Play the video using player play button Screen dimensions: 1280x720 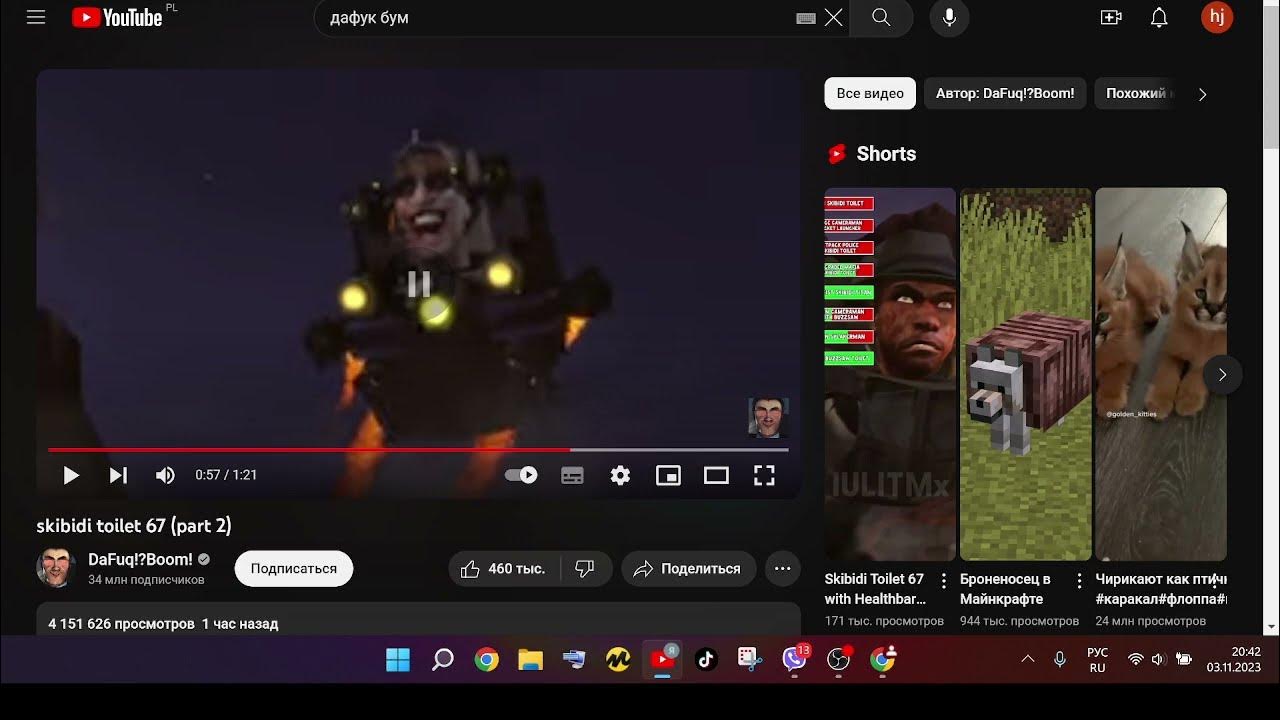[x=71, y=475]
